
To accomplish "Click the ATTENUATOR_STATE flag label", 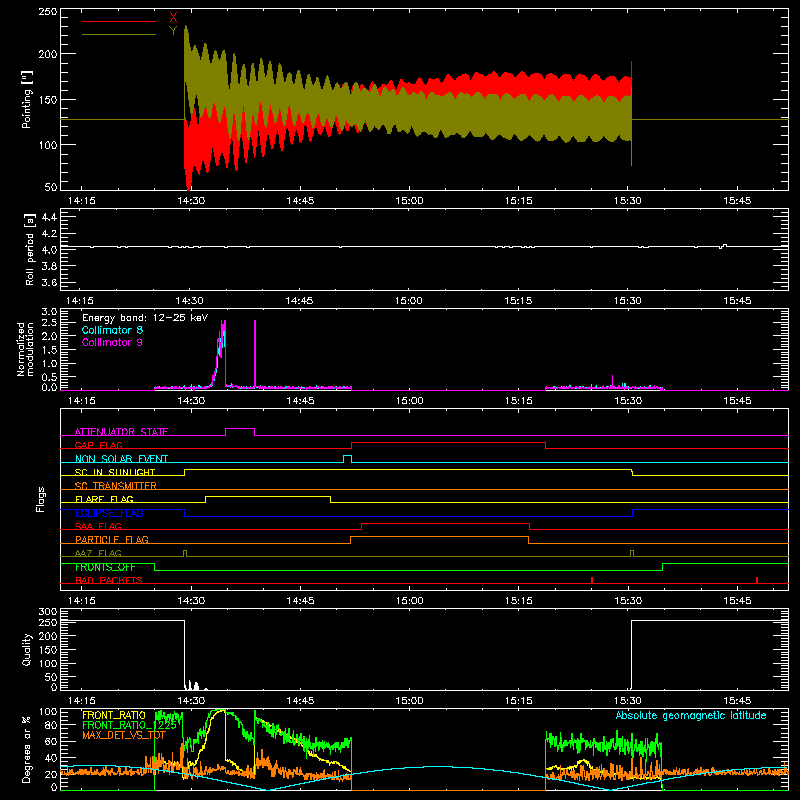I will 121,432.
